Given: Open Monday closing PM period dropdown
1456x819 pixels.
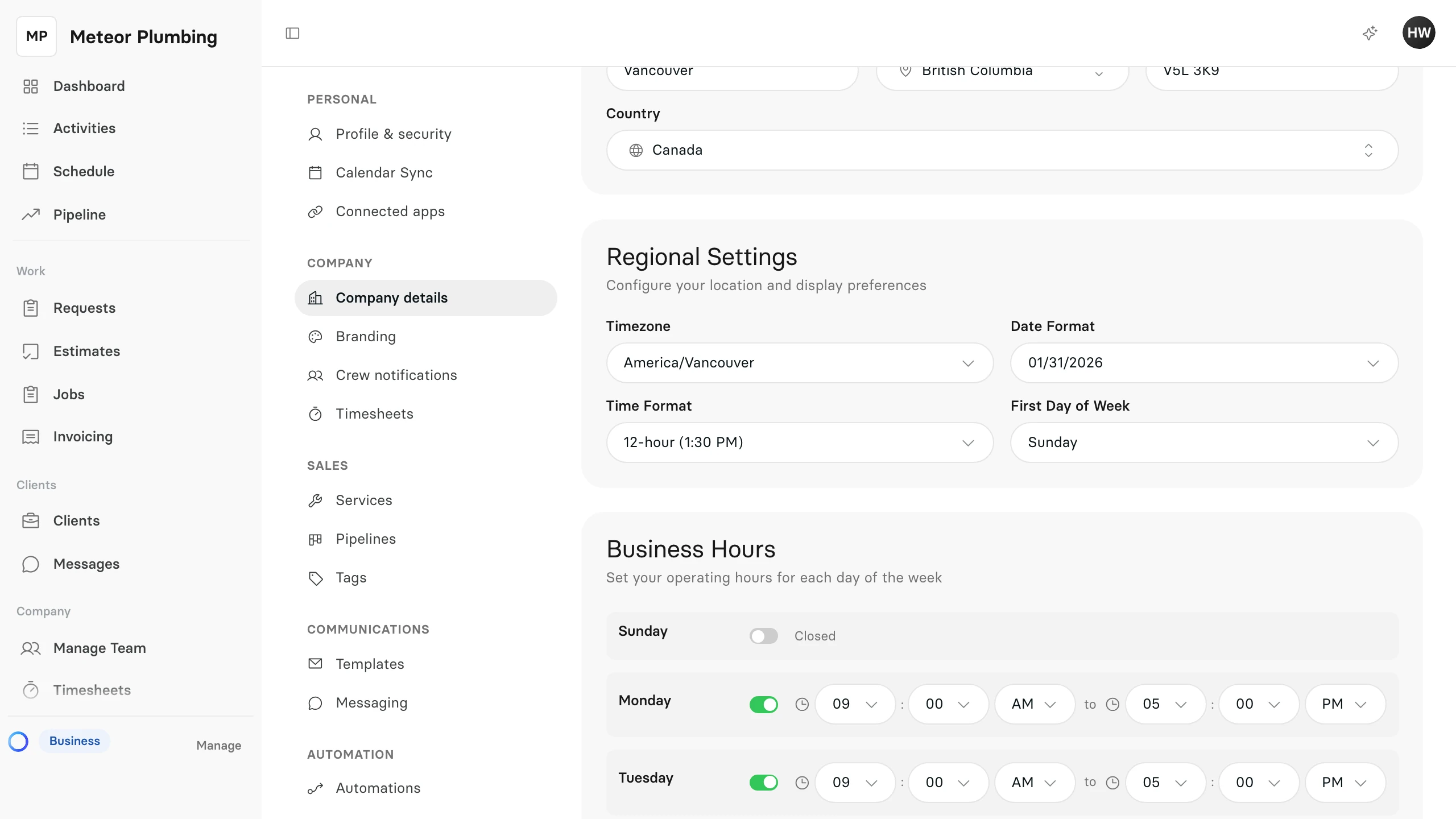Looking at the screenshot, I should pos(1345,704).
